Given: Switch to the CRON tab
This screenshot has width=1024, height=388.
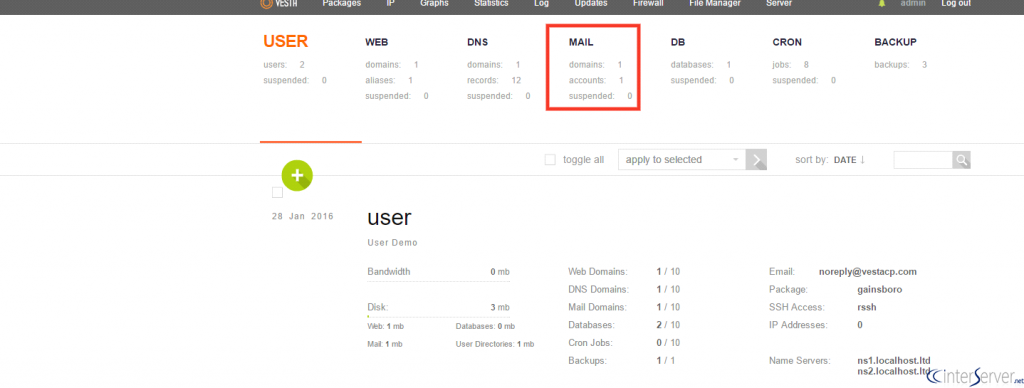Looking at the screenshot, I should (x=787, y=42).
